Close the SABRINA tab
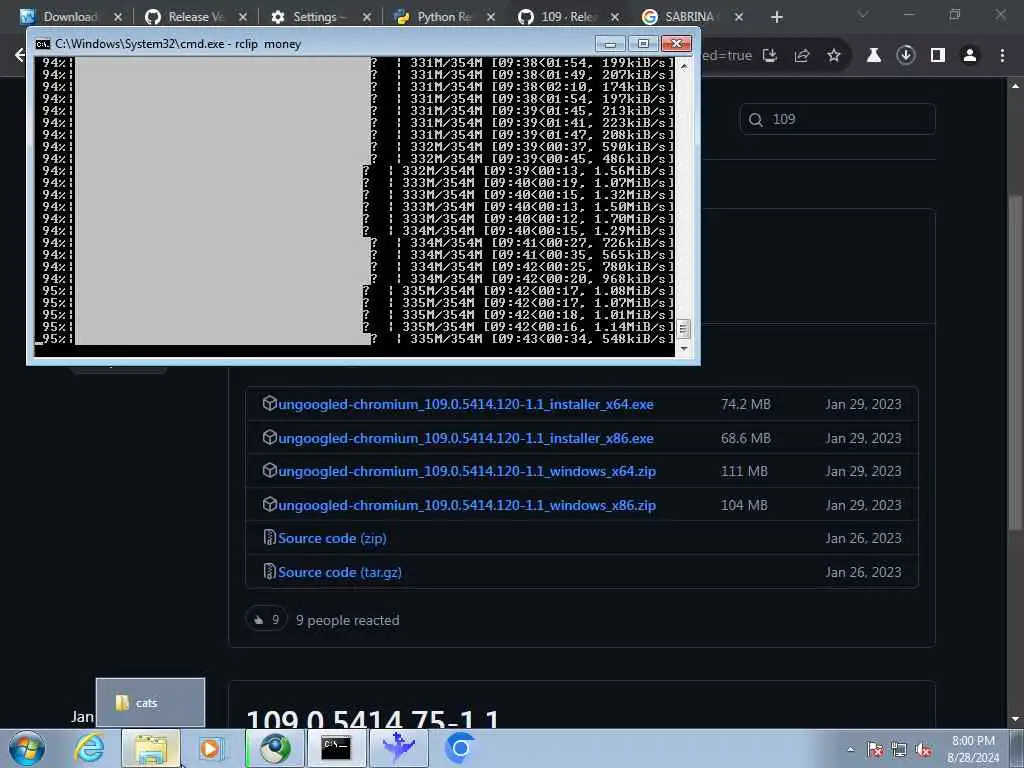The height and width of the screenshot is (768, 1024). click(x=739, y=17)
